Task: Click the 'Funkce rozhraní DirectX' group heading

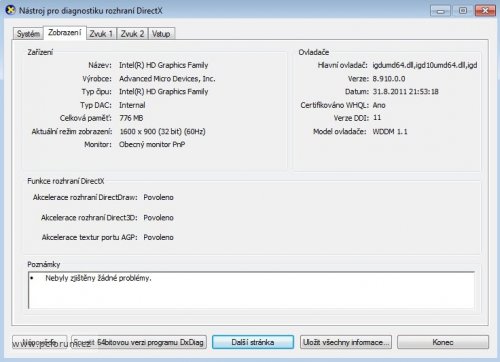Action: click(66, 181)
